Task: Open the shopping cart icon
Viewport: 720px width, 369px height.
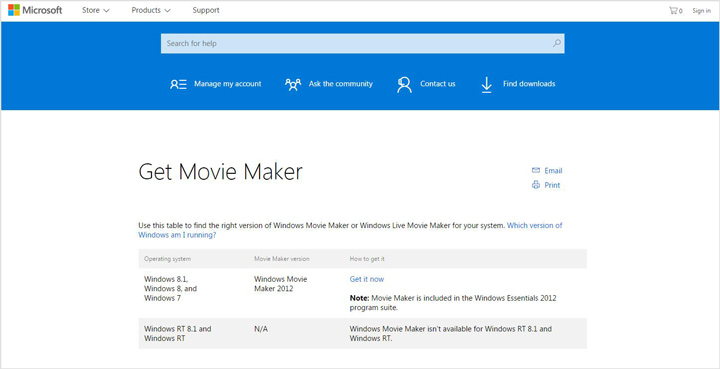Action: 673,11
